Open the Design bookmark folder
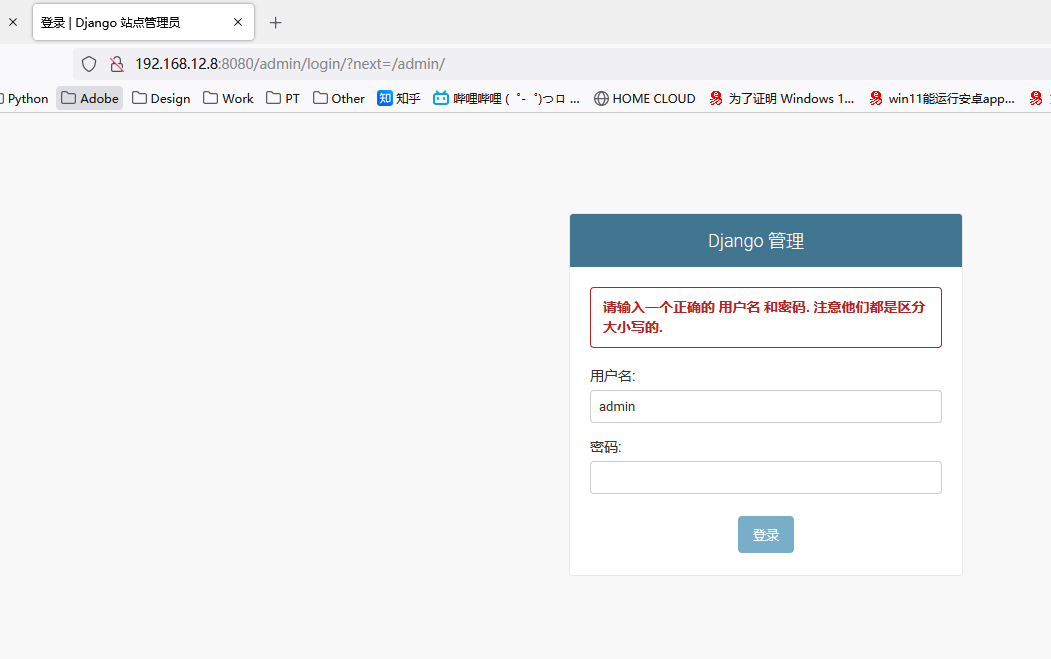This screenshot has height=659, width=1051. click(x=161, y=99)
